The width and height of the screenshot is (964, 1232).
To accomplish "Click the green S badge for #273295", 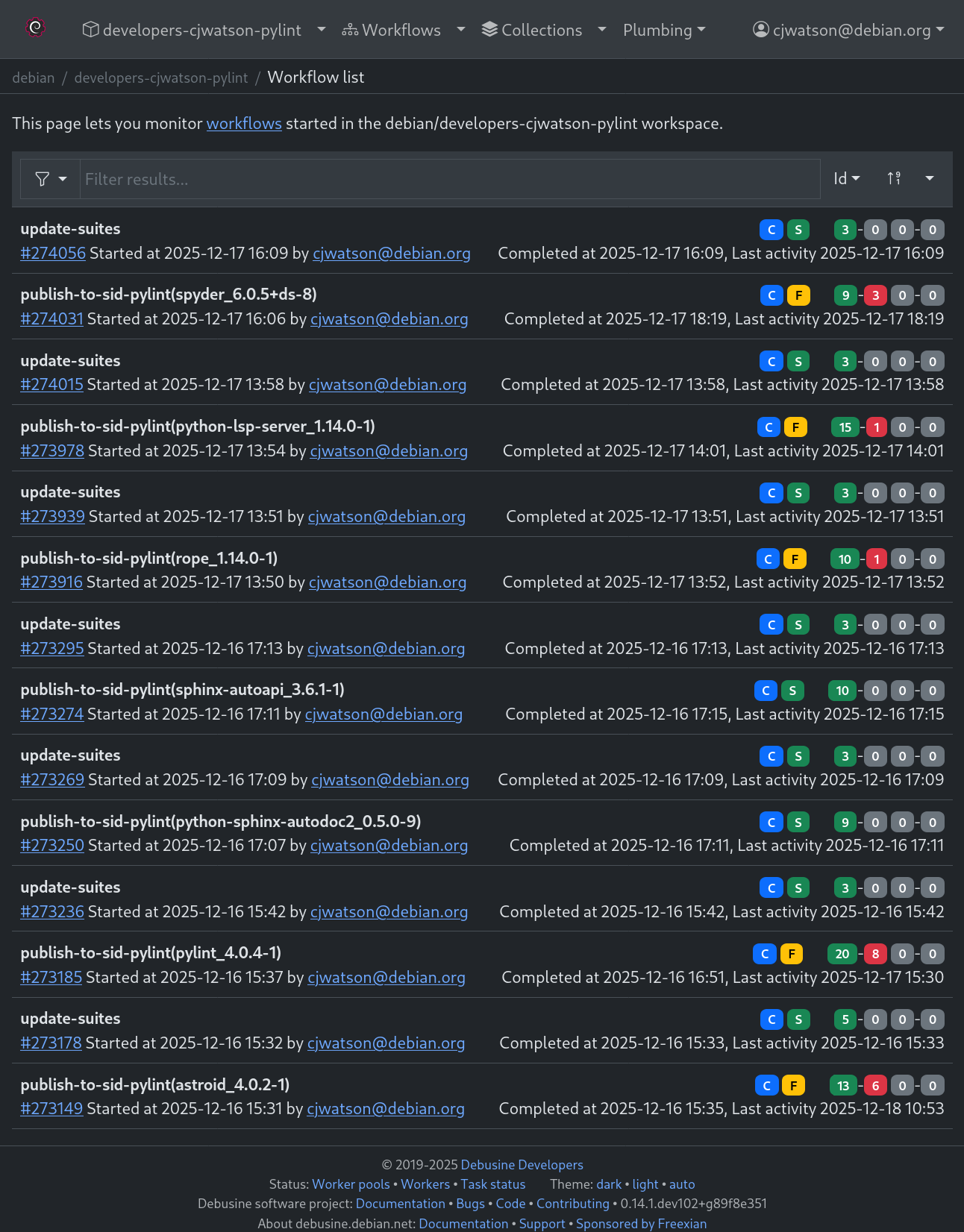I will [x=798, y=625].
